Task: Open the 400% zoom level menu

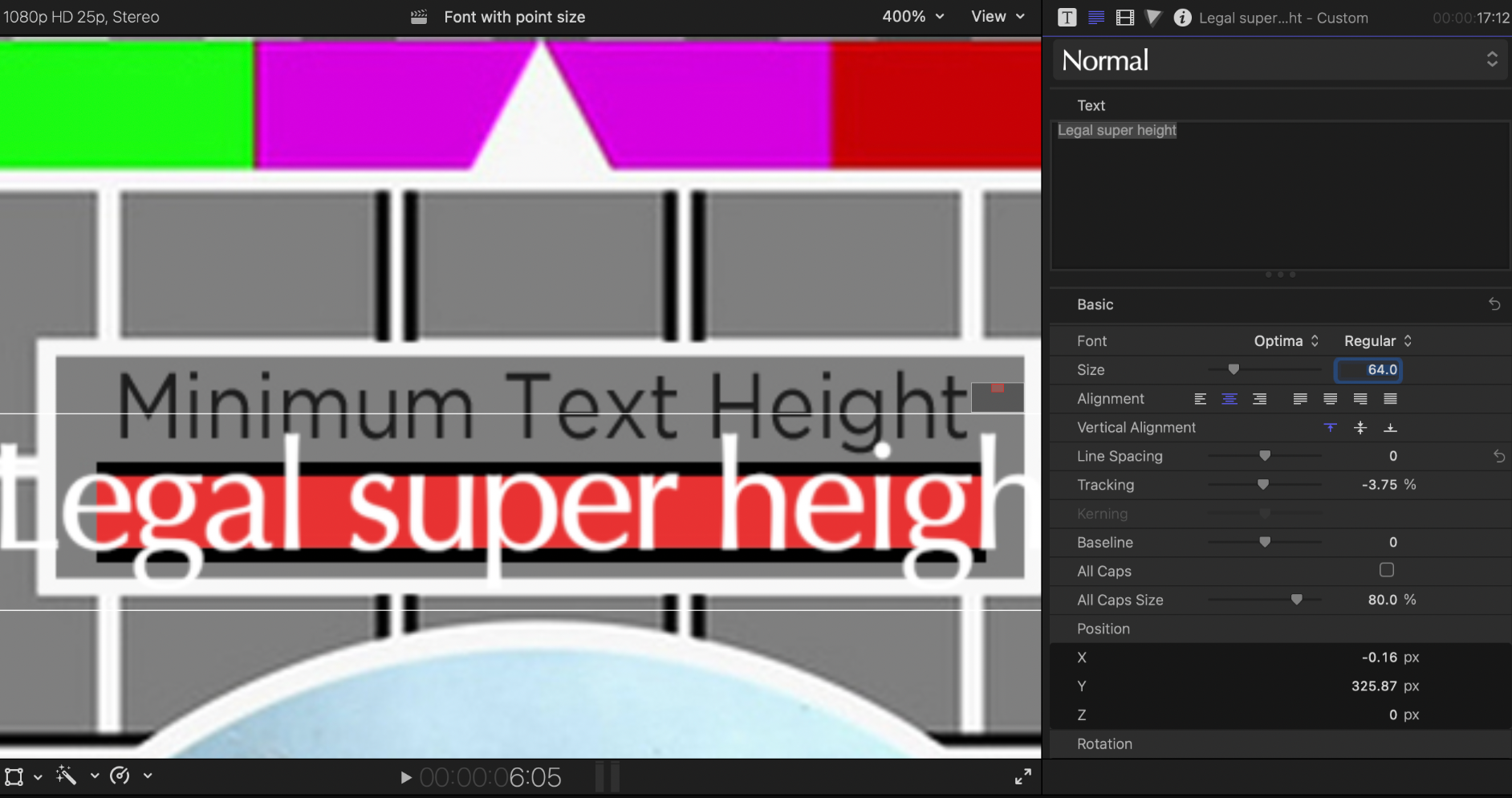Action: (913, 17)
